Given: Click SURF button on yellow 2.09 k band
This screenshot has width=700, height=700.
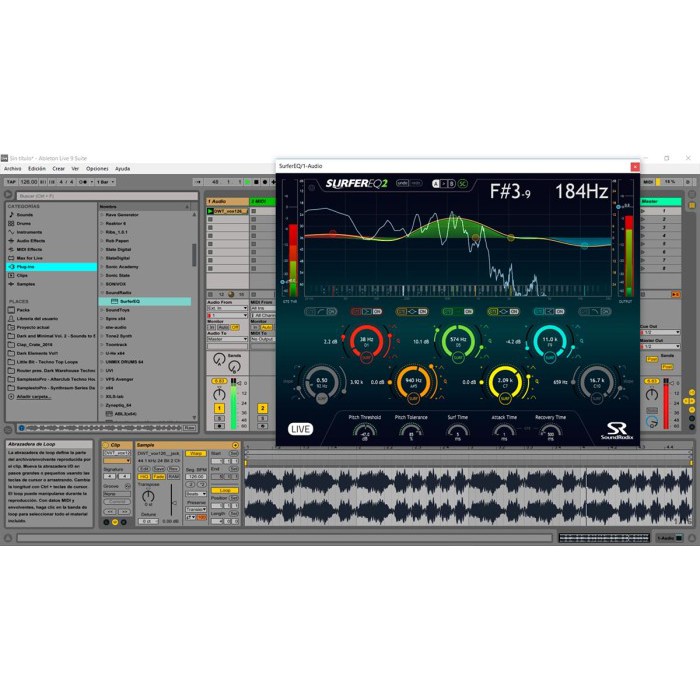Looking at the screenshot, I should (505, 398).
